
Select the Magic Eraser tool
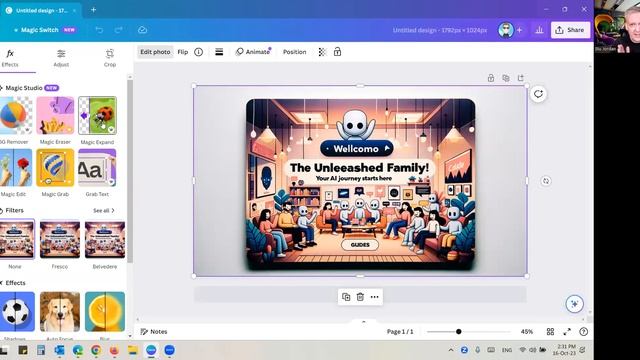pos(56,116)
